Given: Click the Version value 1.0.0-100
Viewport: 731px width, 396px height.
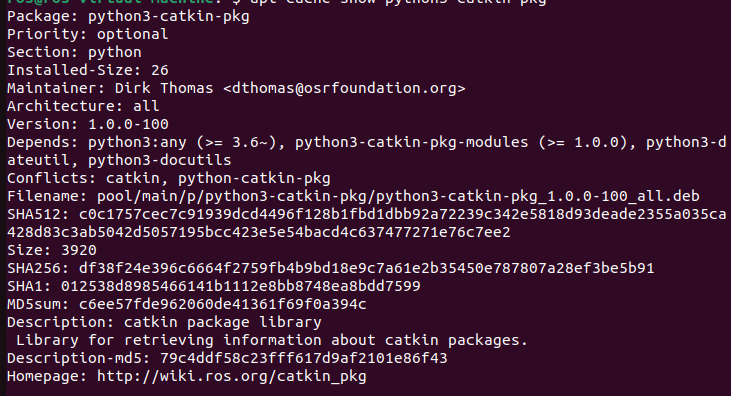Looking at the screenshot, I should (x=128, y=124).
